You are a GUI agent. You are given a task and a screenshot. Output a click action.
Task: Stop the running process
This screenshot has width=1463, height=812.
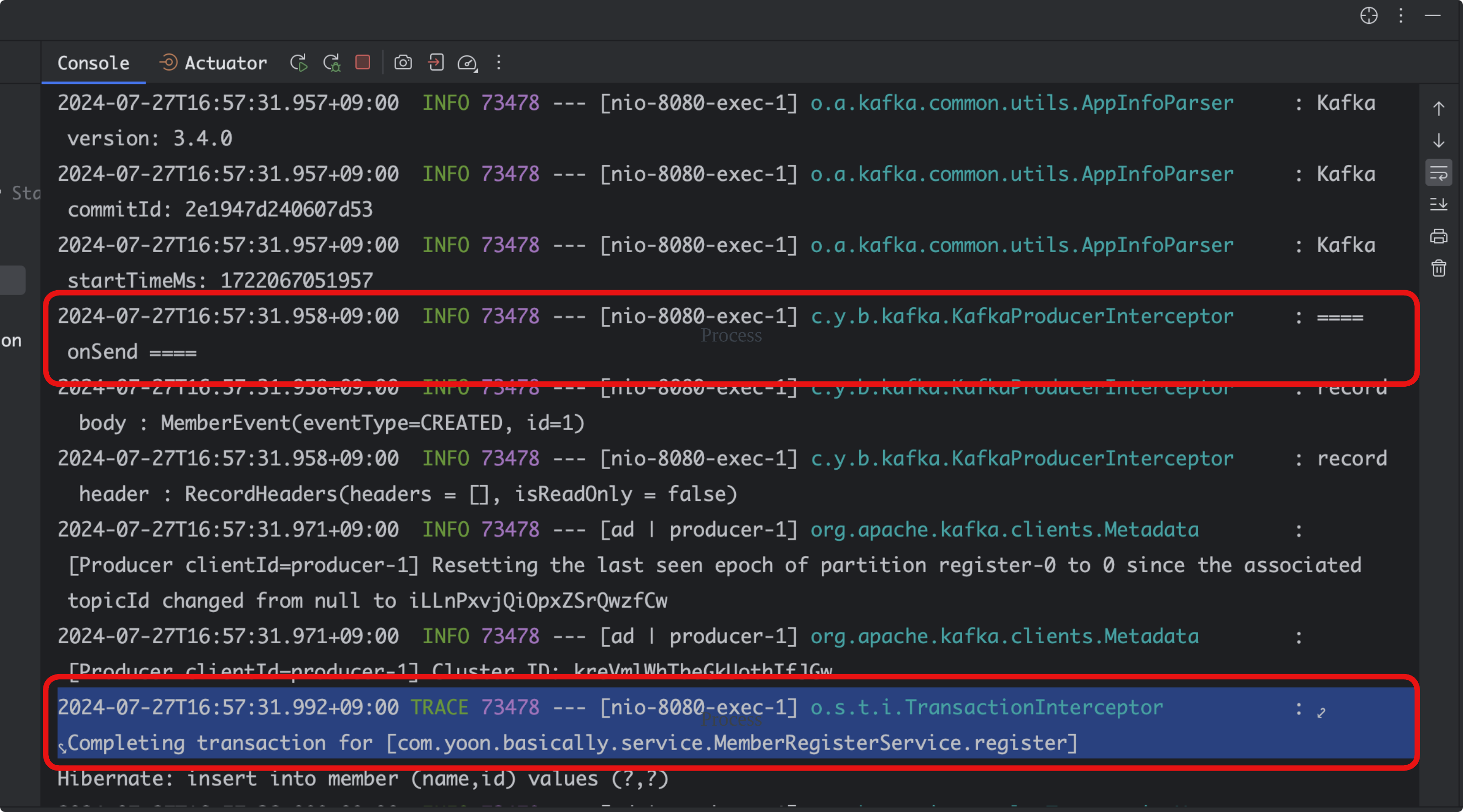click(363, 62)
